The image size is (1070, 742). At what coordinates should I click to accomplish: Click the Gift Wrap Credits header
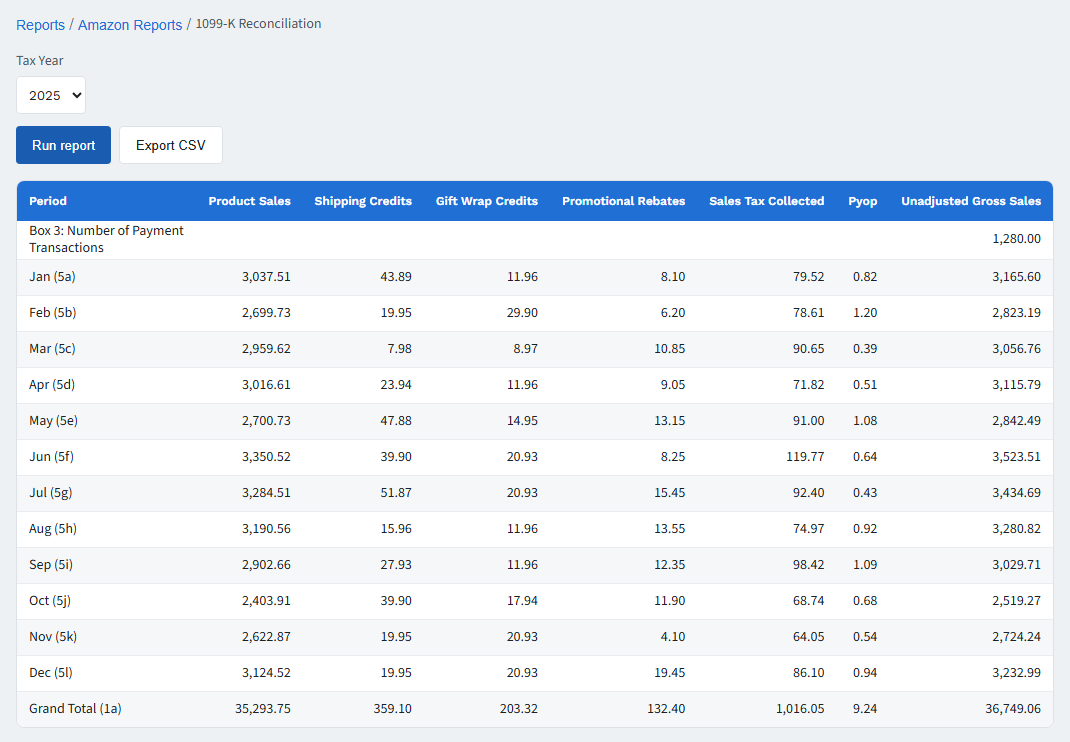tap(487, 201)
